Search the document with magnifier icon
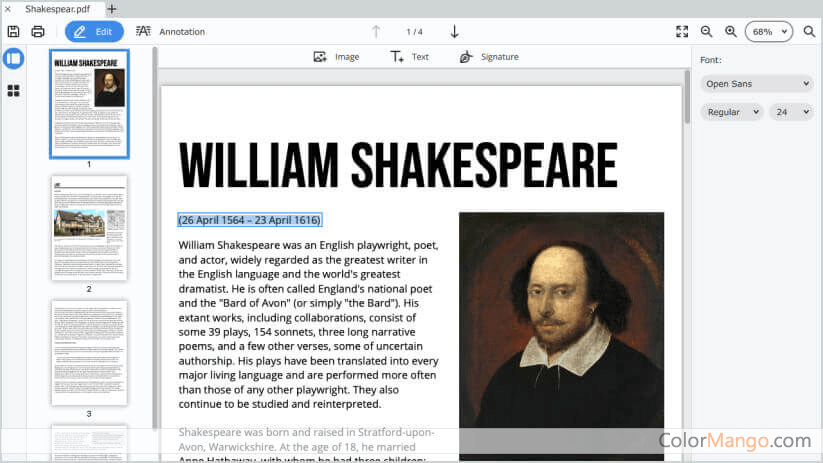 tap(810, 32)
